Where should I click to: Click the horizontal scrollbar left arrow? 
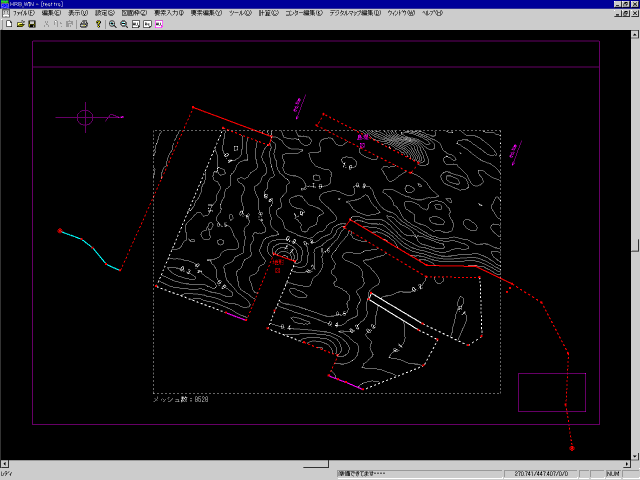pyautogui.click(x=5, y=463)
